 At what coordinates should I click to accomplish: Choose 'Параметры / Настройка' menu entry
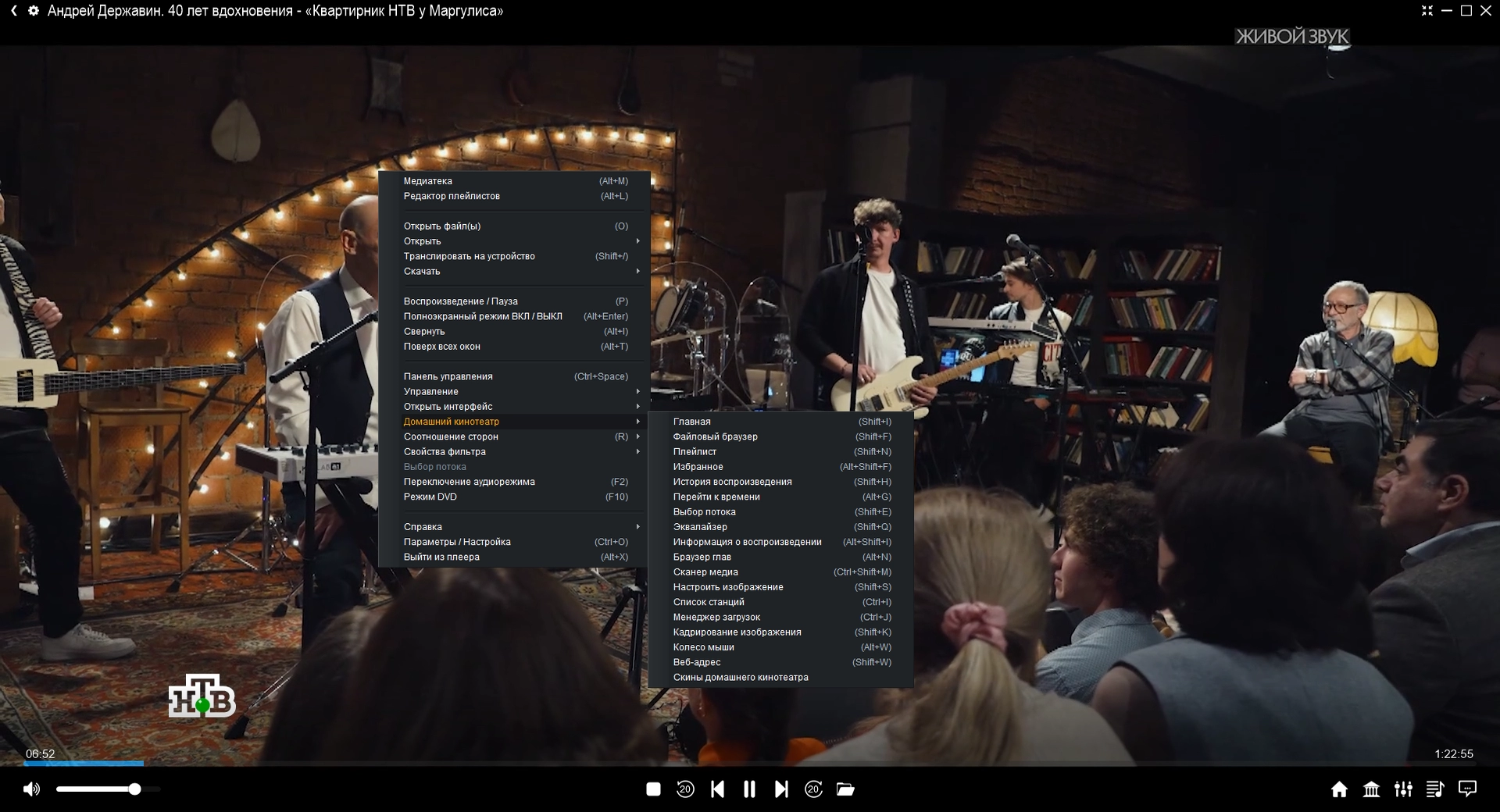(457, 542)
